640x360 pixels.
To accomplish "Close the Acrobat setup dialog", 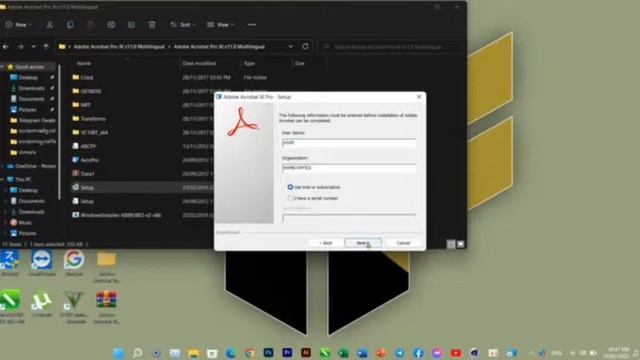I will click(419, 97).
